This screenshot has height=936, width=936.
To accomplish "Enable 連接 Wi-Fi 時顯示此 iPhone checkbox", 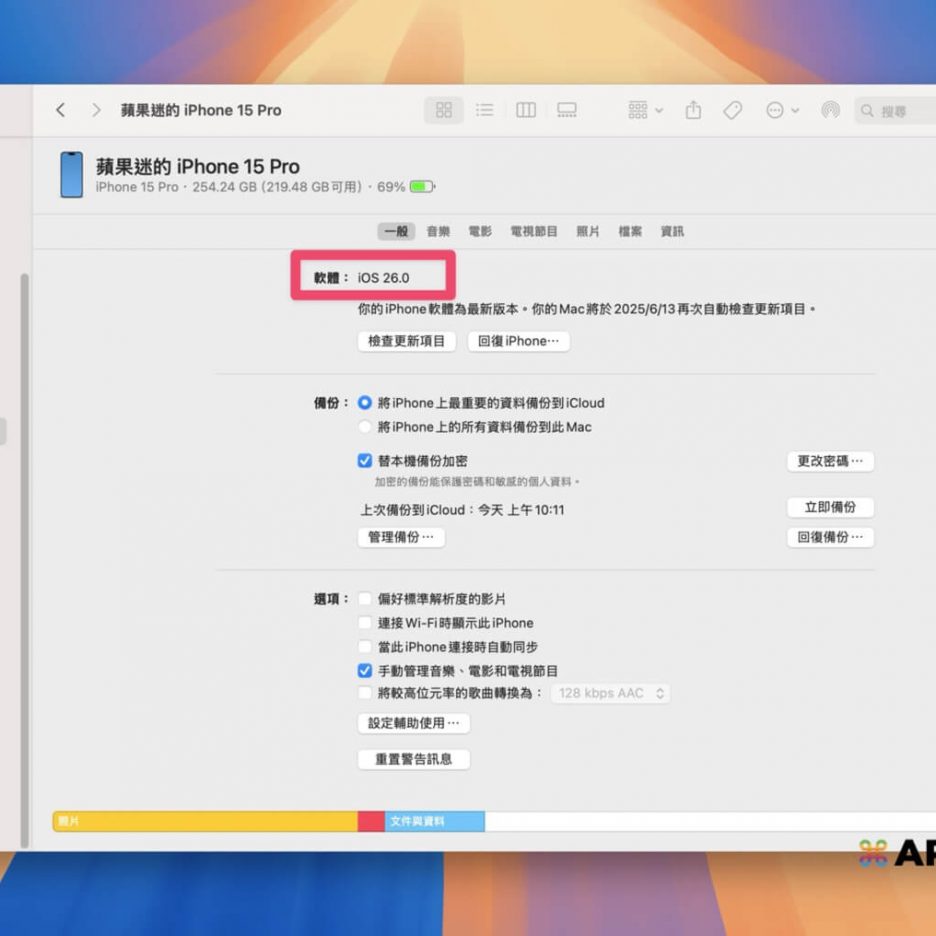I will (x=365, y=623).
